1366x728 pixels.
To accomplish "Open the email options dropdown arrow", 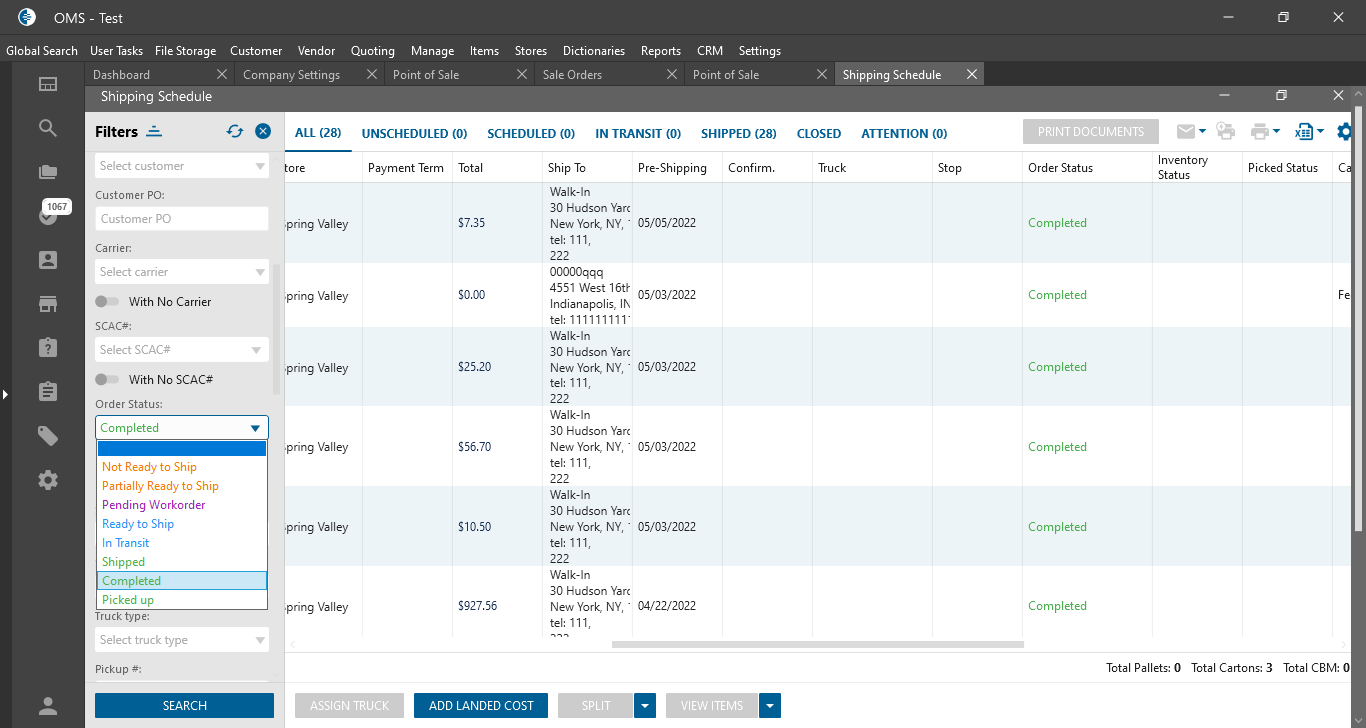I will point(1202,131).
